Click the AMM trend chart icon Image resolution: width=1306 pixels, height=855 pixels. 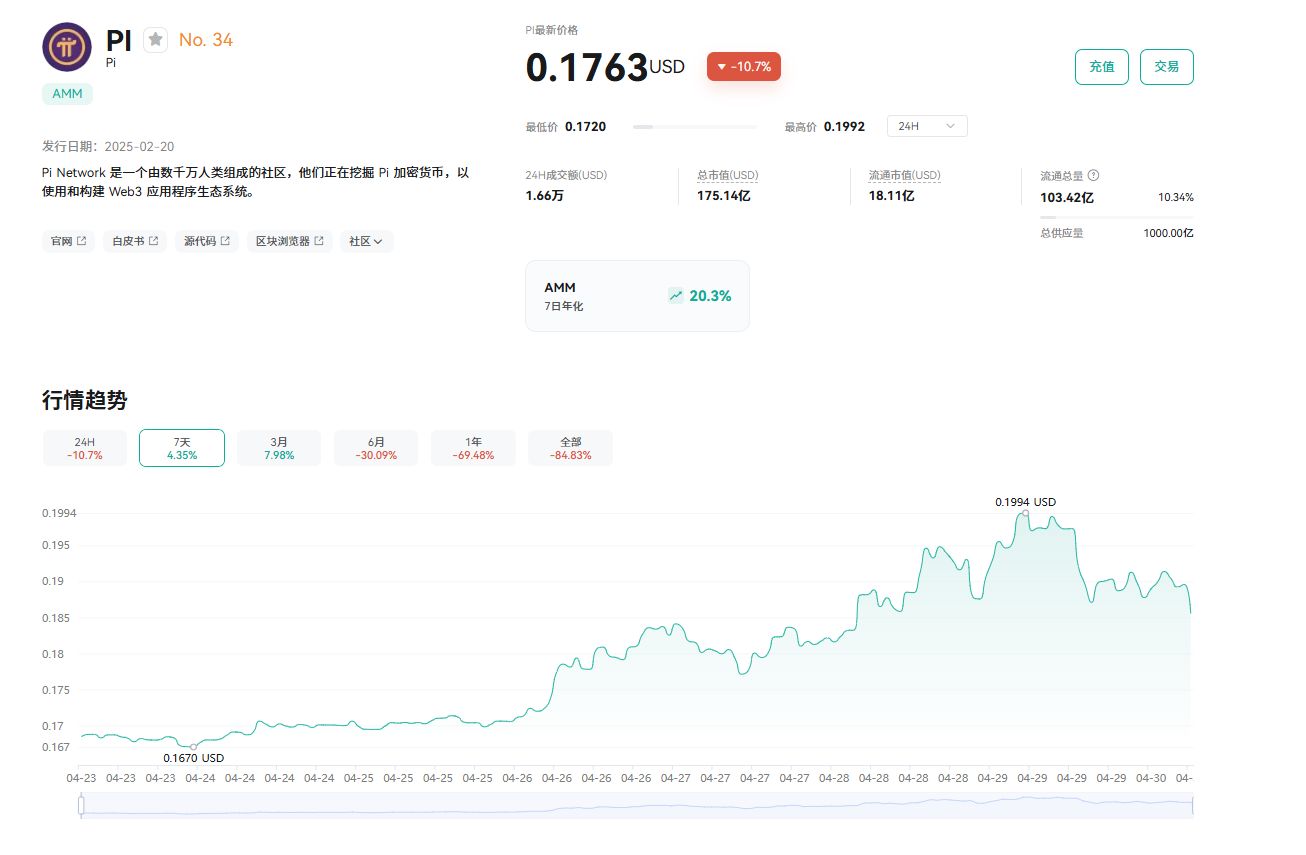676,296
